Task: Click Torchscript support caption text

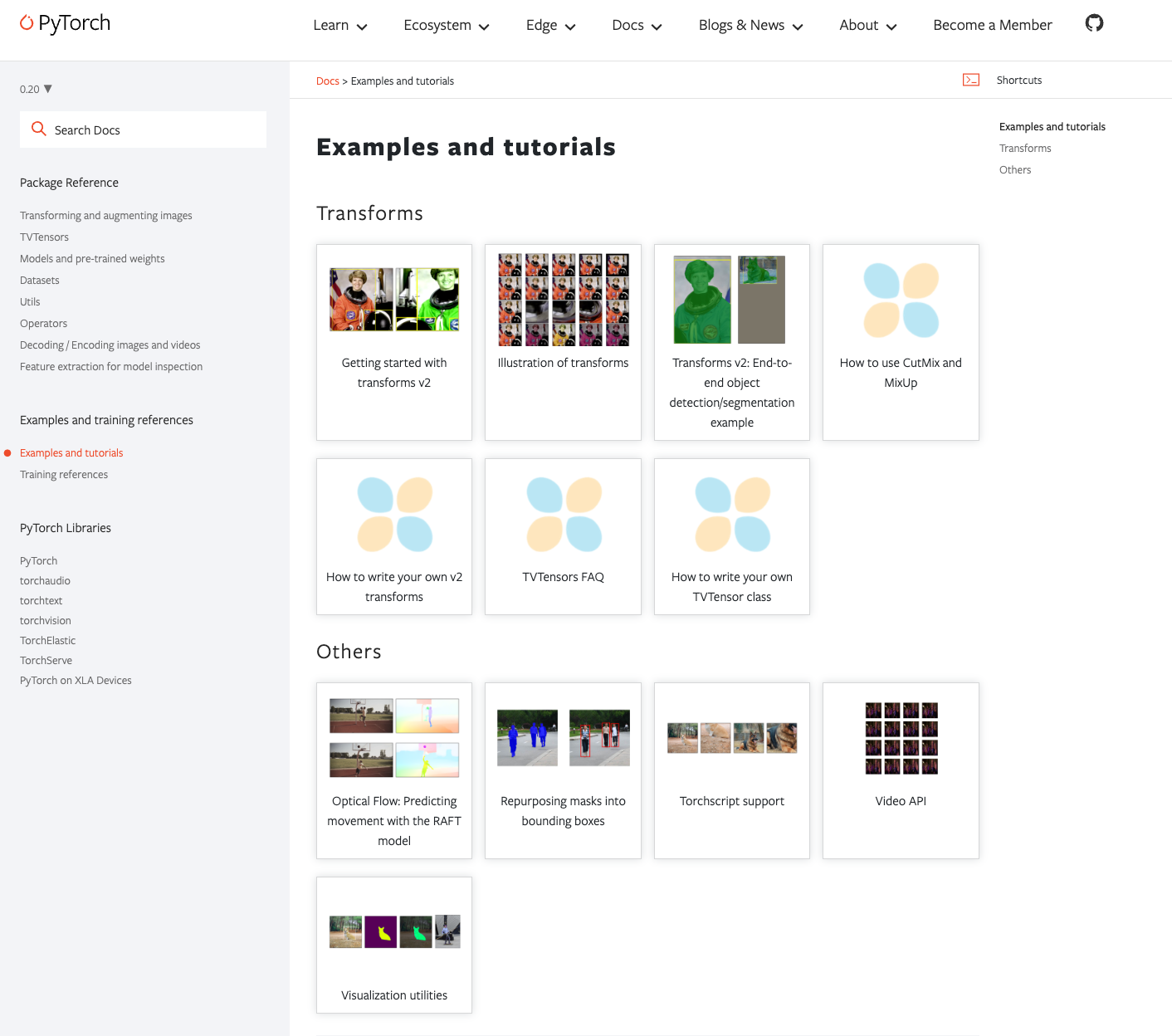Action: point(732,801)
